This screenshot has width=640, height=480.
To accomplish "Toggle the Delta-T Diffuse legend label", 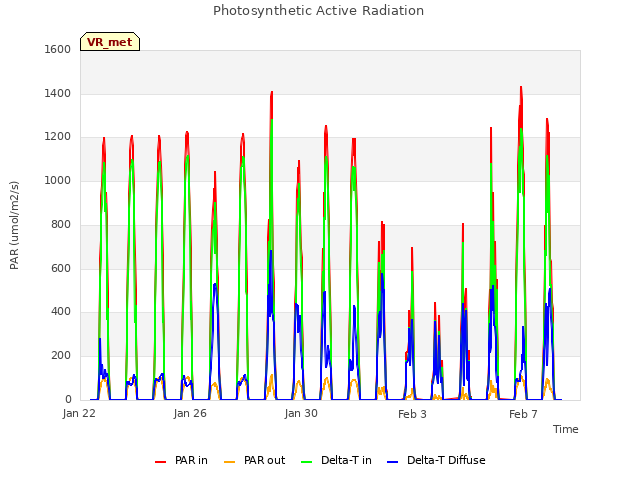I will [x=446, y=460].
